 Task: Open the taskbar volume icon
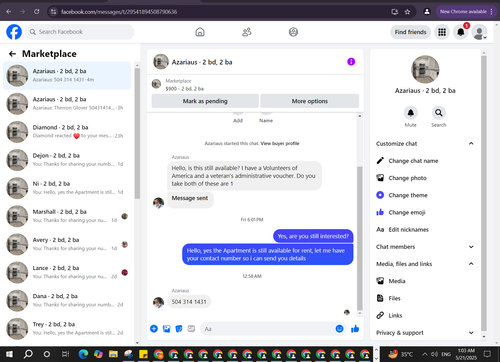point(434,354)
